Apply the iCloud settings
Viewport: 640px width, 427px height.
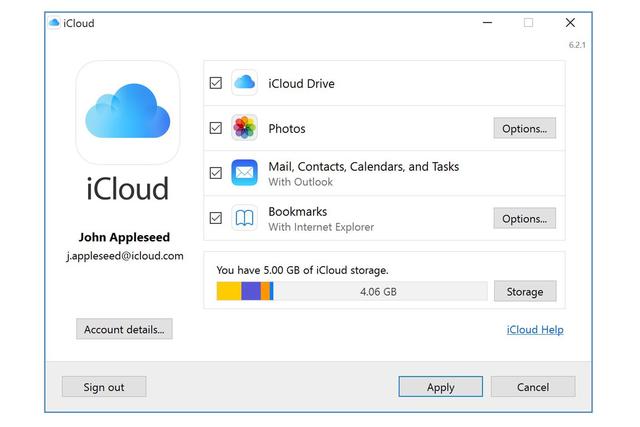click(440, 387)
